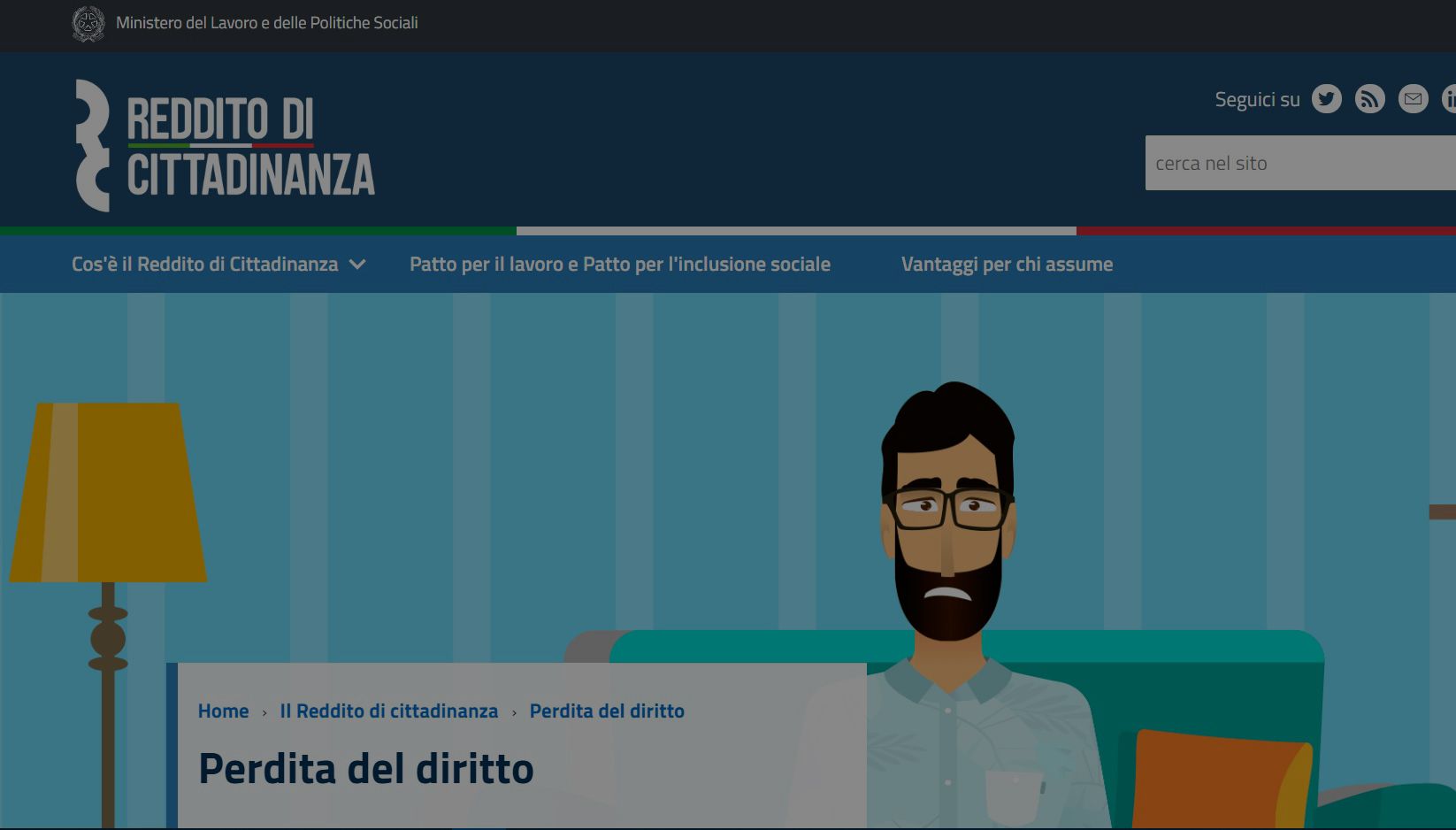
Task: Click the stylized R logo symbol
Action: coord(92,146)
